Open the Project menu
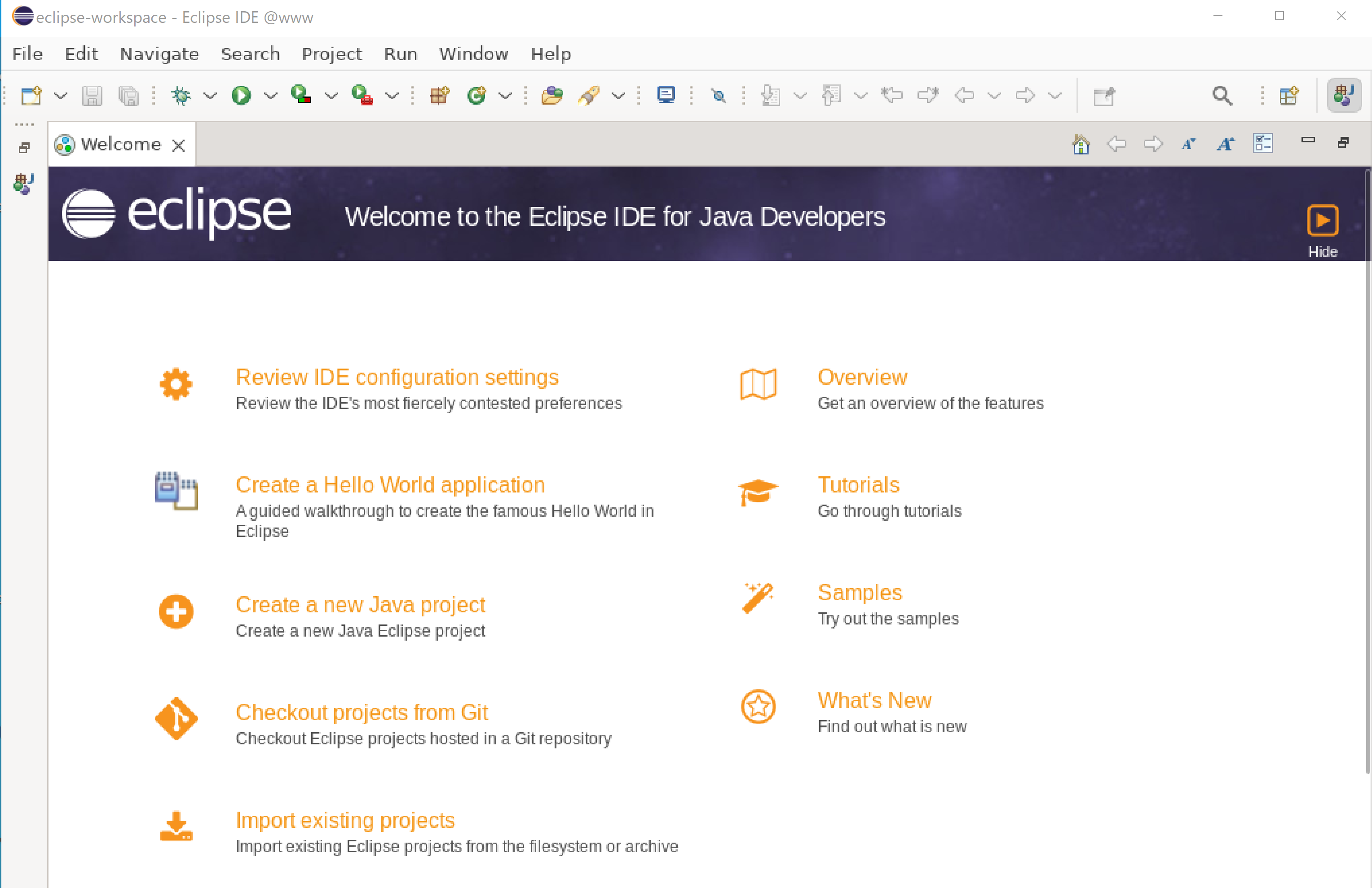 (x=331, y=54)
